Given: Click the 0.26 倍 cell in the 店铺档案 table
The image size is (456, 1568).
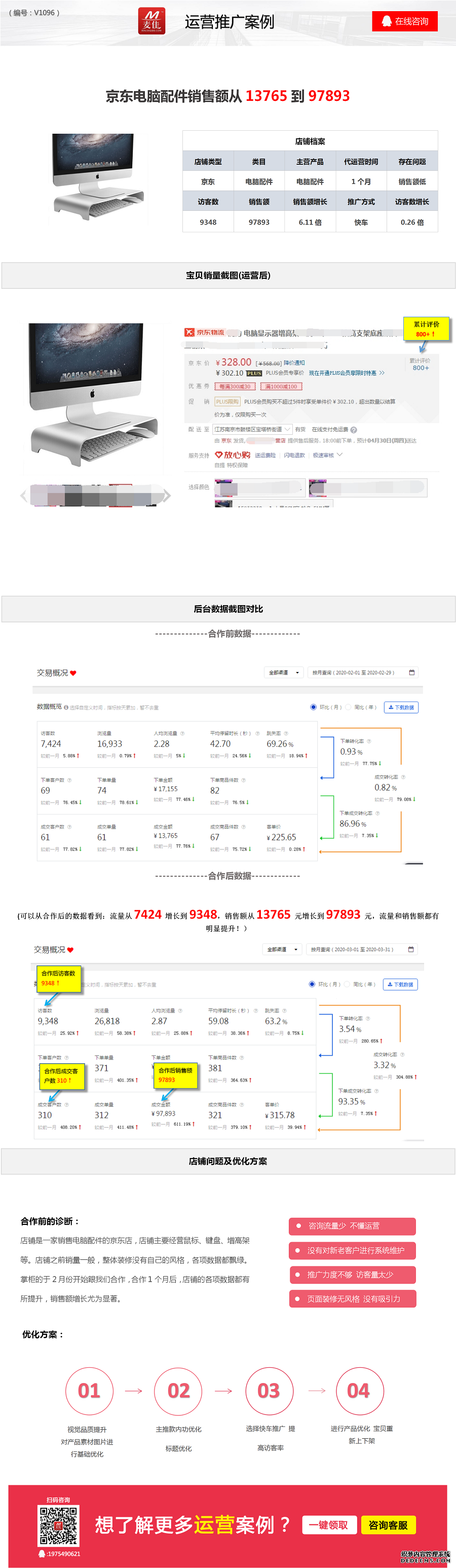Looking at the screenshot, I should (412, 222).
